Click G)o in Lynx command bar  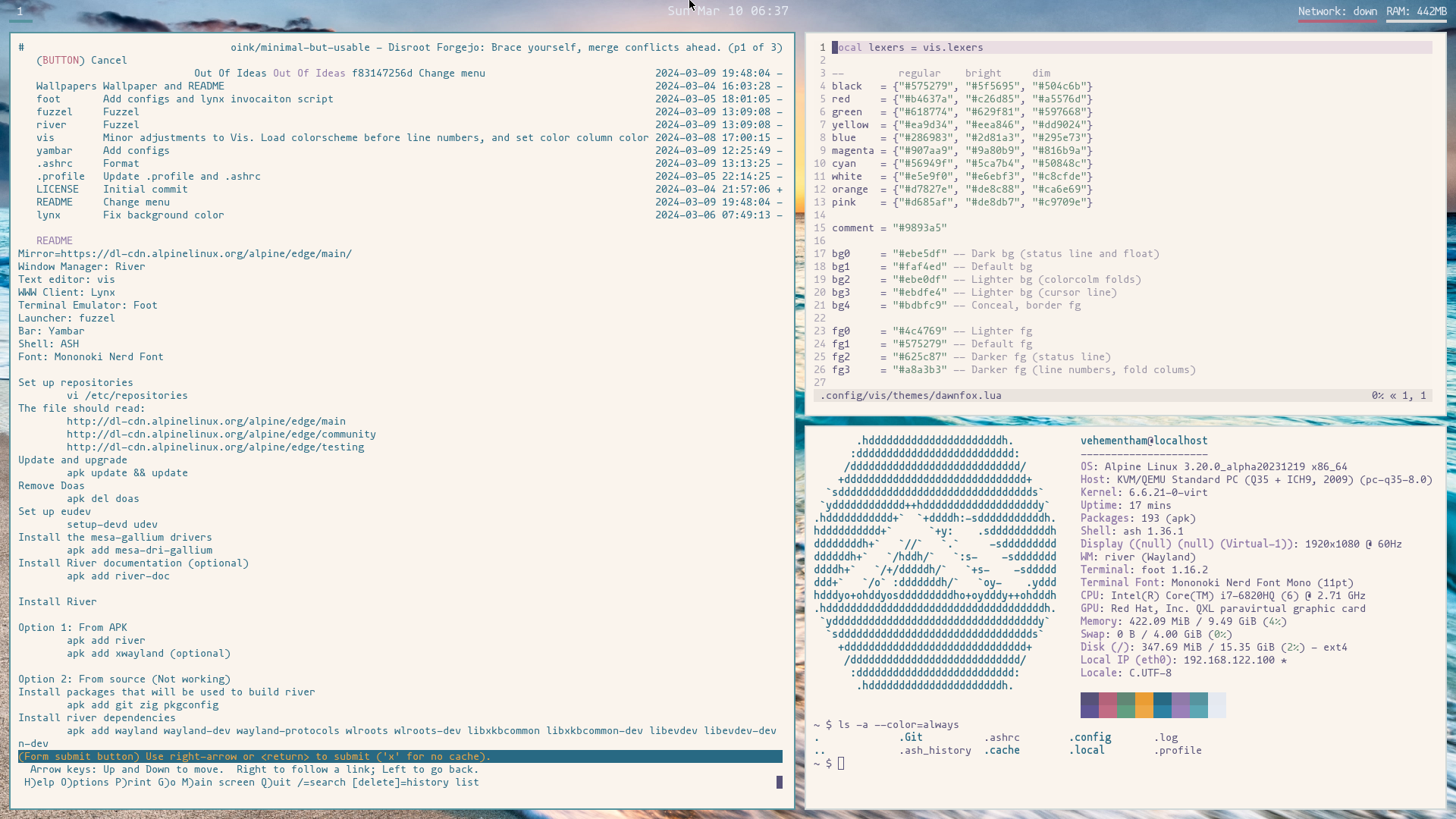coord(167,783)
